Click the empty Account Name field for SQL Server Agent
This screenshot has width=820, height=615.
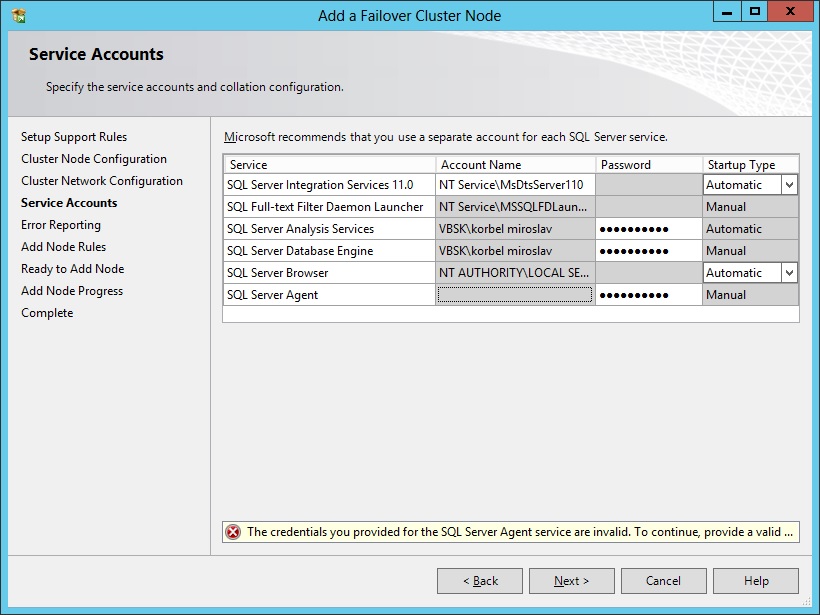point(513,294)
